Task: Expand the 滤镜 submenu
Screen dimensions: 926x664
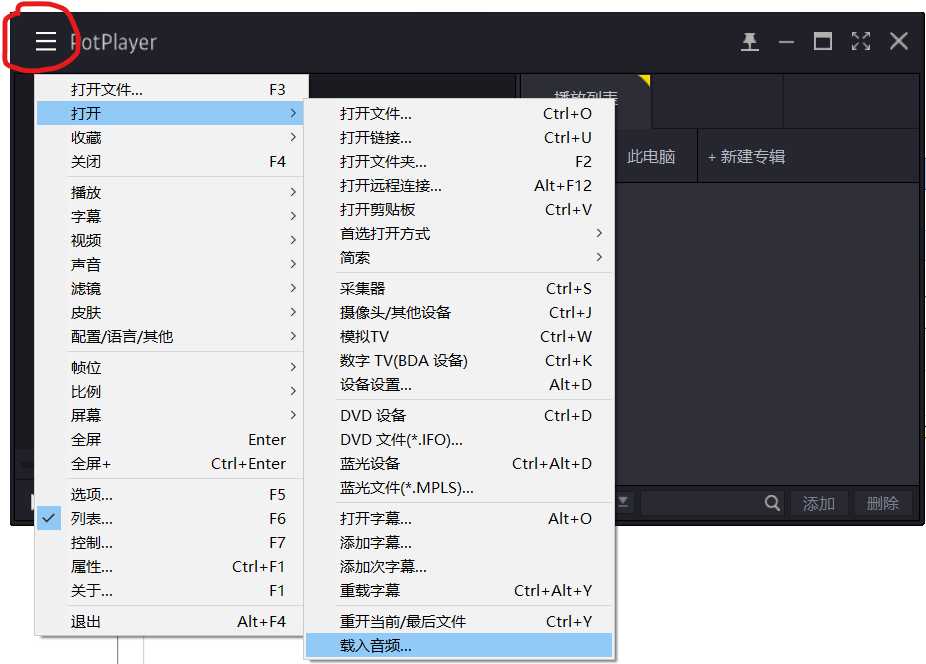Action: tap(170, 288)
